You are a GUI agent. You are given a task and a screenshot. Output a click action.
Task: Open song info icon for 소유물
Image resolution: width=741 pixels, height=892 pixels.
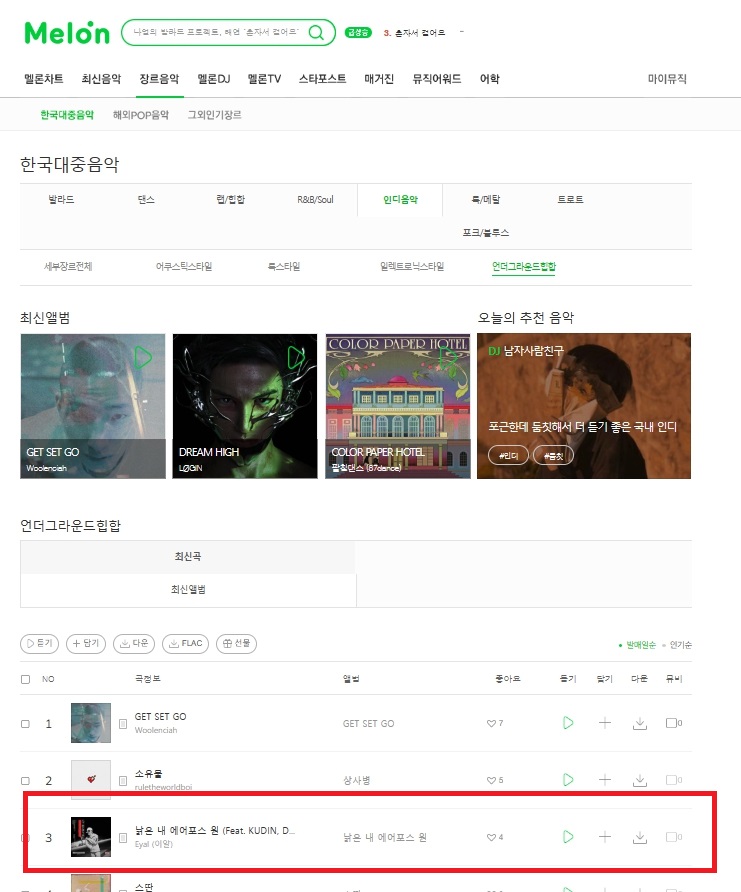[x=123, y=780]
